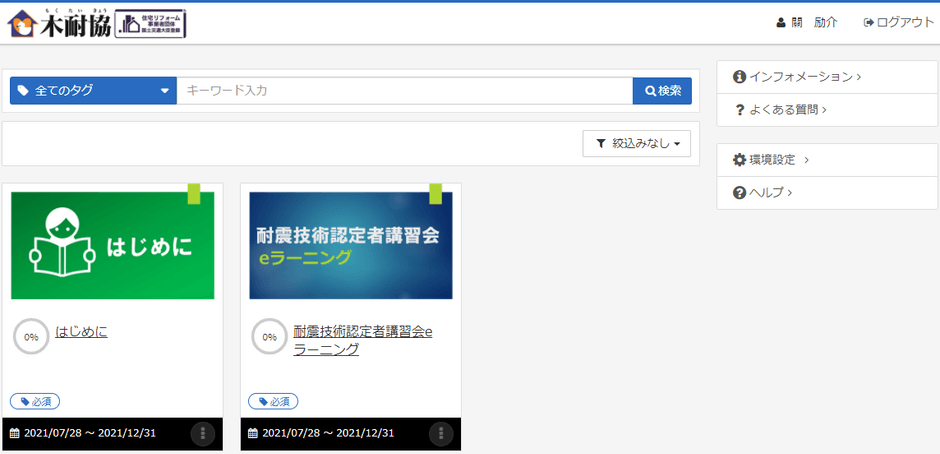Viewport: 940px width, 454px height.
Task: Open the インフォメーション menu item
Action: point(797,77)
